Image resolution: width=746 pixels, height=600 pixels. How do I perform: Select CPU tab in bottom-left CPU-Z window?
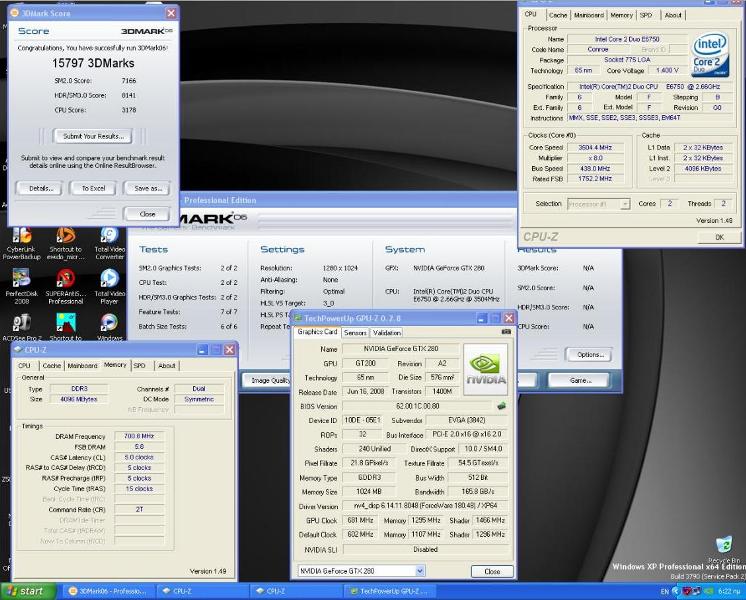[x=24, y=365]
